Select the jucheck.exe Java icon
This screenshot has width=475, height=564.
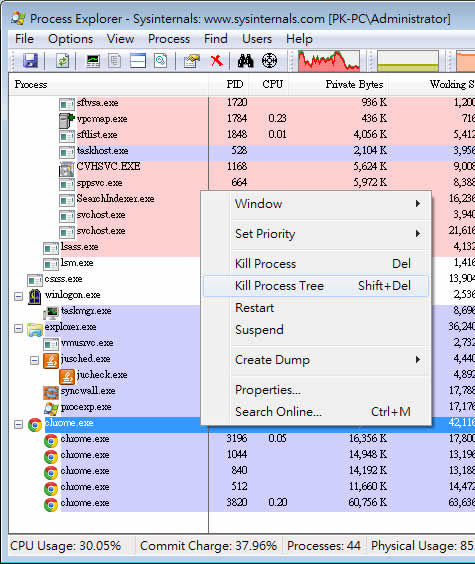pos(67,376)
